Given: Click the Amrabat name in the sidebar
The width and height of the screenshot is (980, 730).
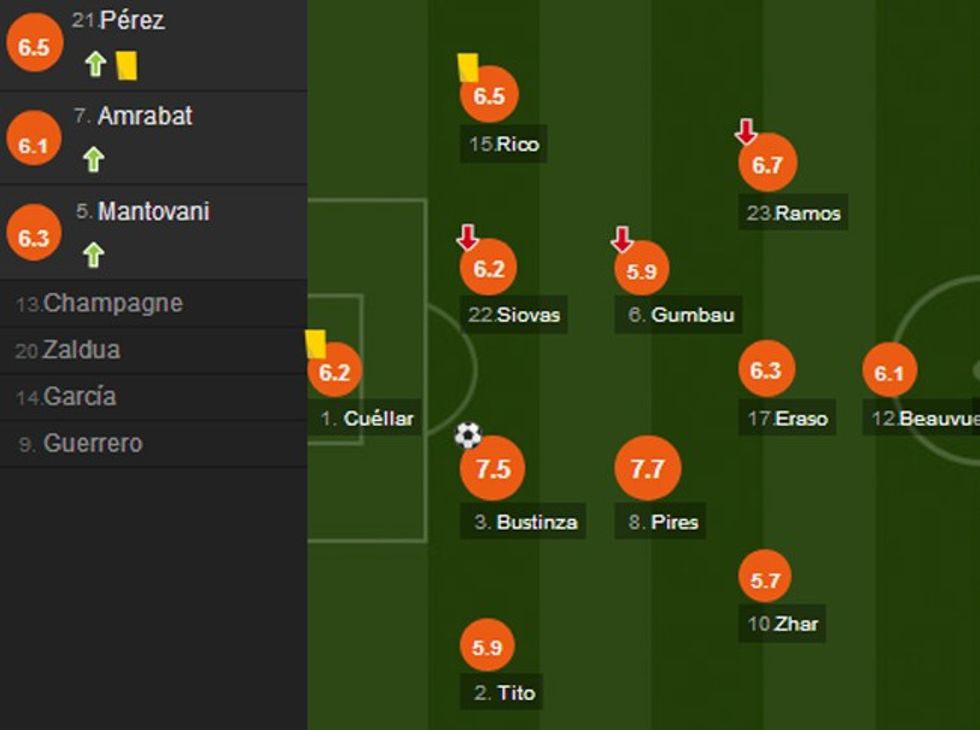Looking at the screenshot, I should pyautogui.click(x=144, y=116).
